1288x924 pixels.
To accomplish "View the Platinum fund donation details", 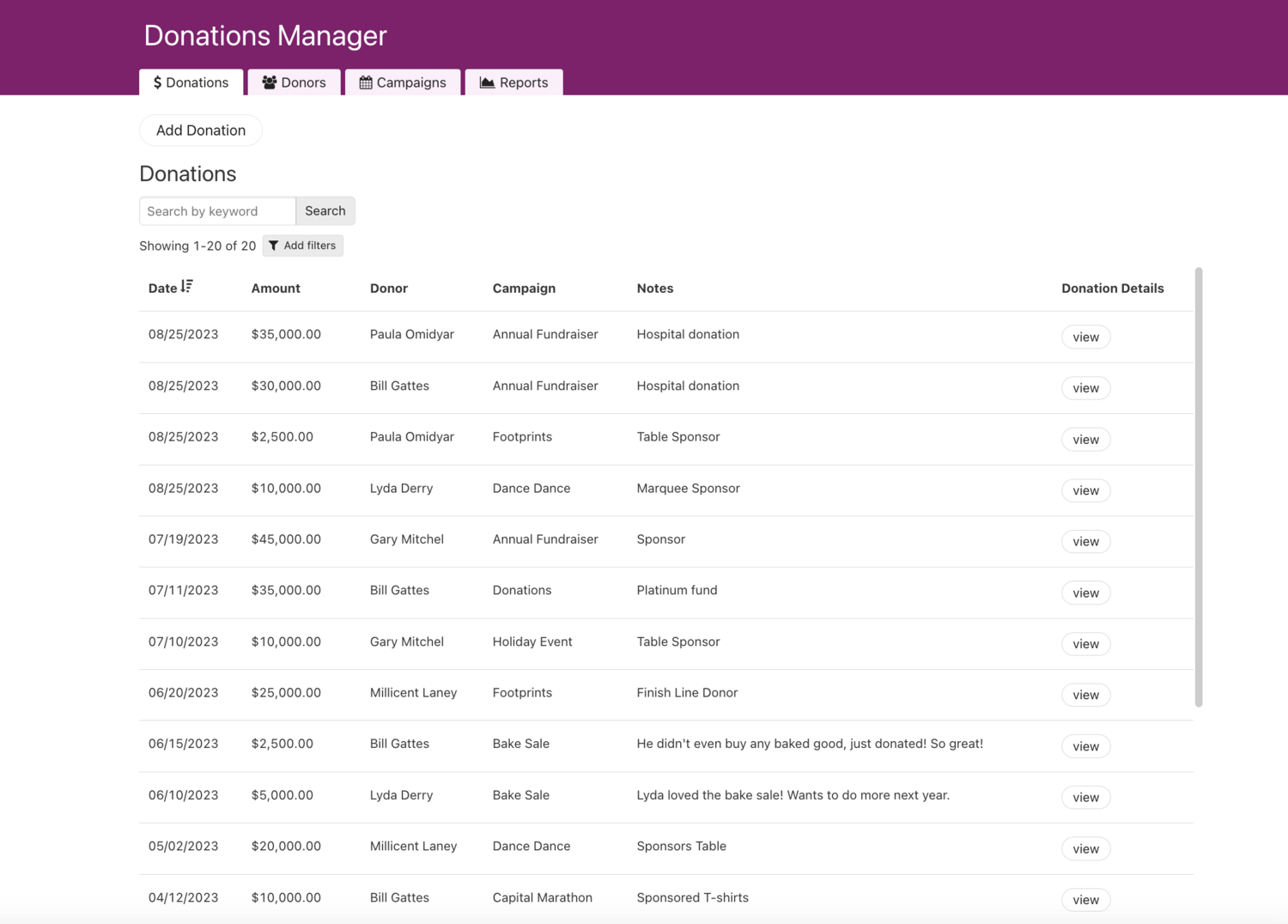I will pos(1085,593).
